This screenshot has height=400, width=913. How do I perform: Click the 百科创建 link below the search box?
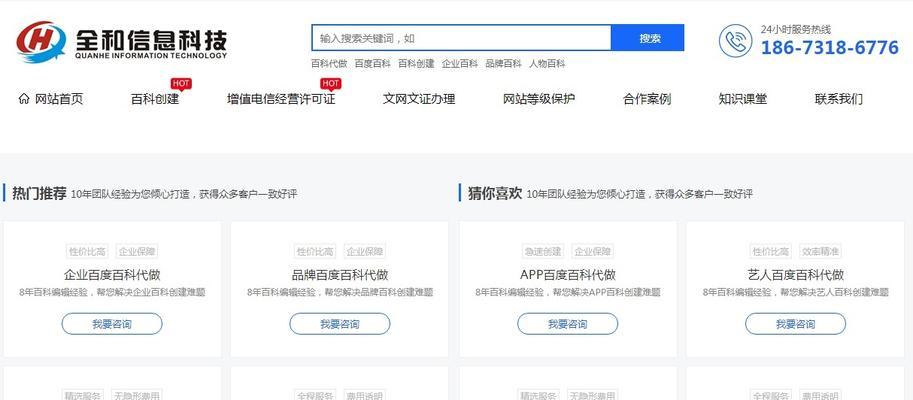tap(416, 64)
